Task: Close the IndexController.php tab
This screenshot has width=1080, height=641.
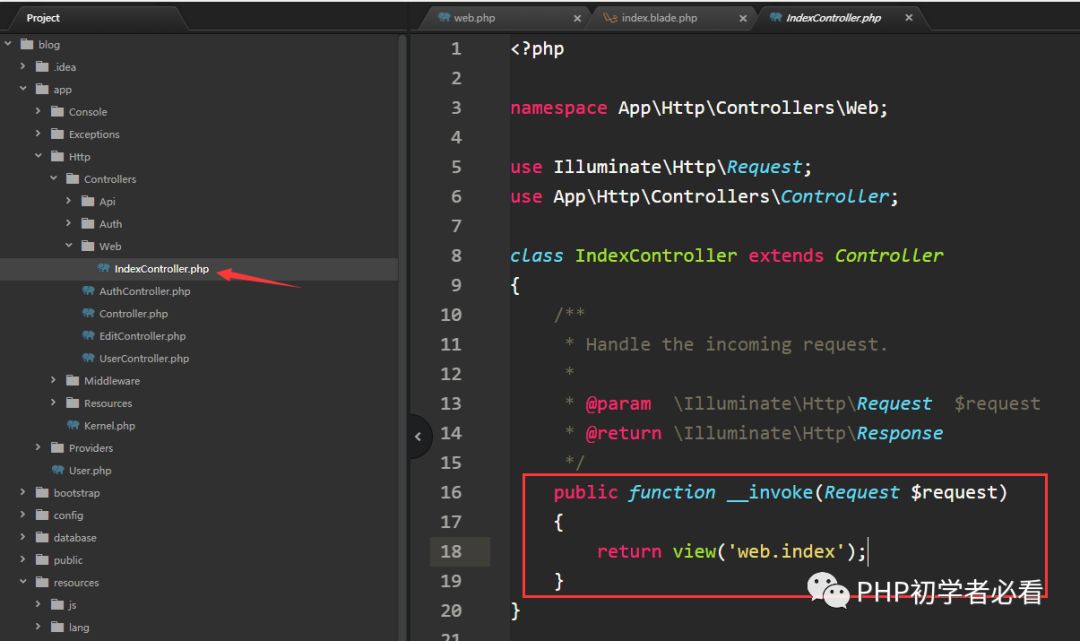Action: [908, 18]
